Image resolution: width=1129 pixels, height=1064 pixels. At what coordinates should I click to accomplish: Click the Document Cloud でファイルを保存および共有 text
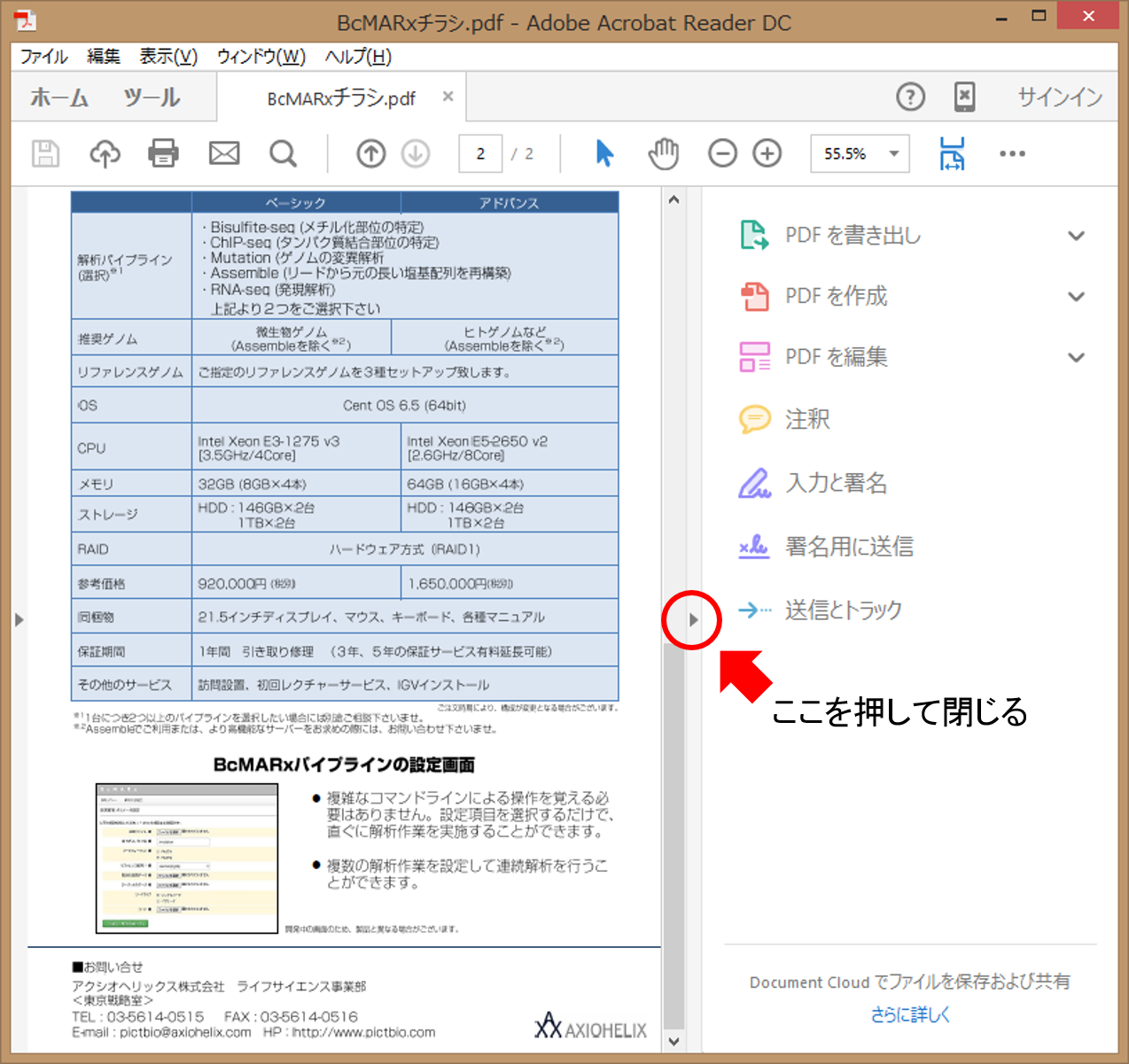pos(909,982)
